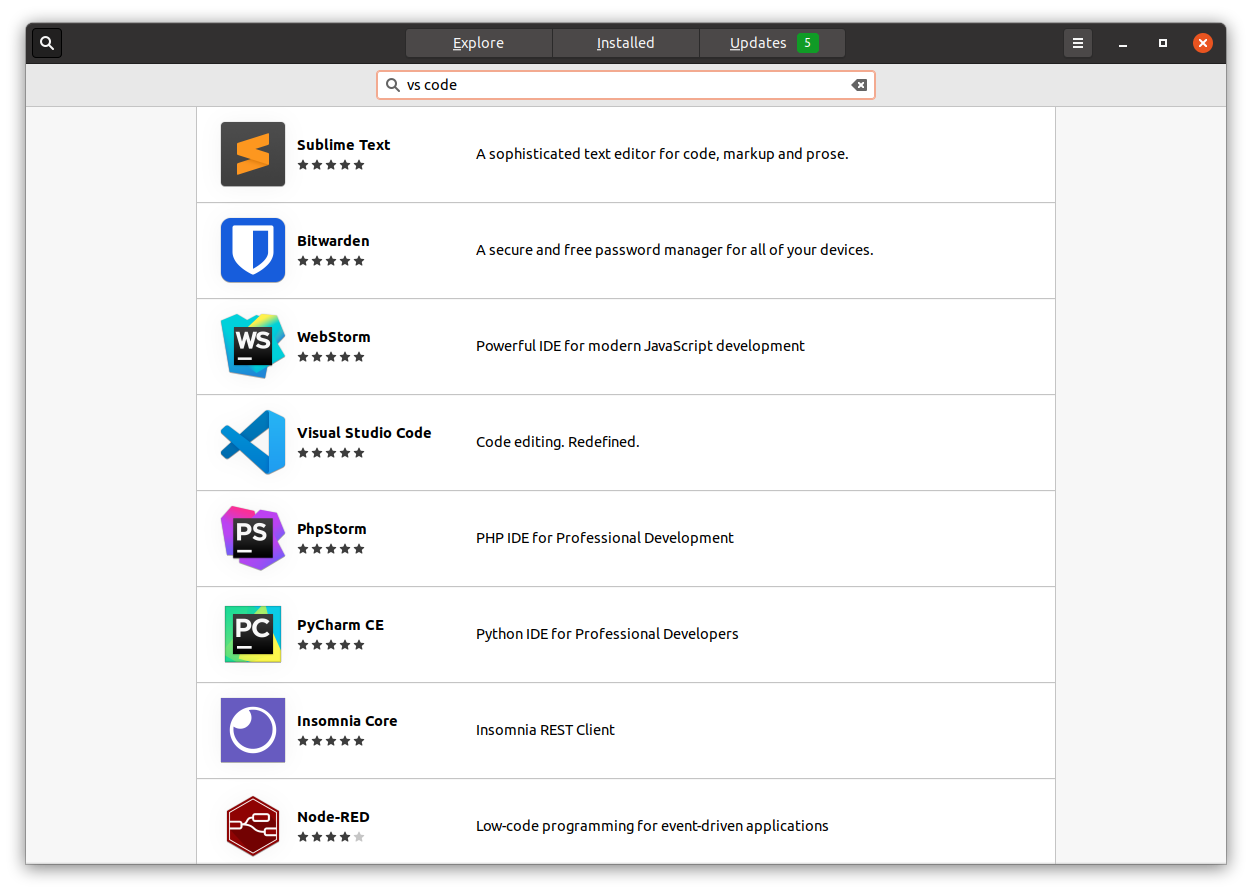Click Visual Studio Code star rating
The height and width of the screenshot is (893, 1252).
pos(331,453)
